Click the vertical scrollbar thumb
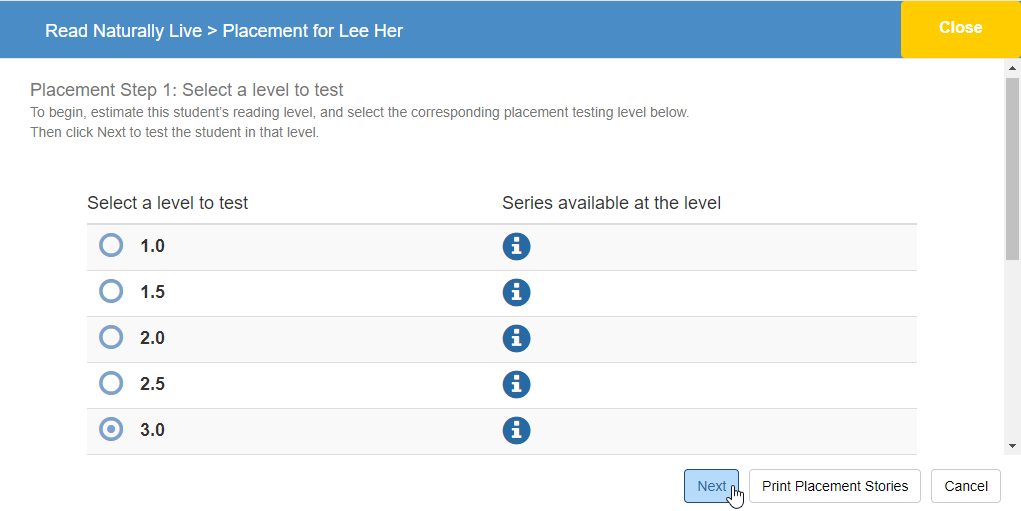 pyautogui.click(x=1012, y=170)
